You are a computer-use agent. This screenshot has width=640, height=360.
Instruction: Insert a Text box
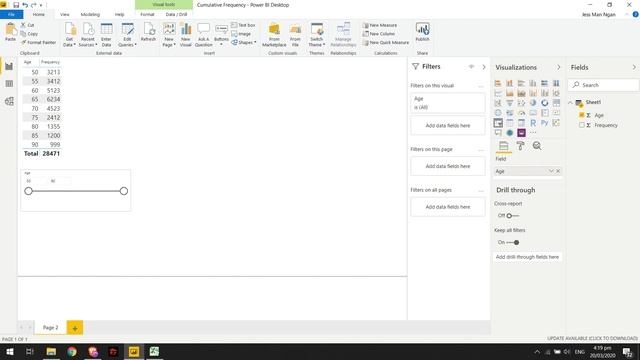point(243,25)
